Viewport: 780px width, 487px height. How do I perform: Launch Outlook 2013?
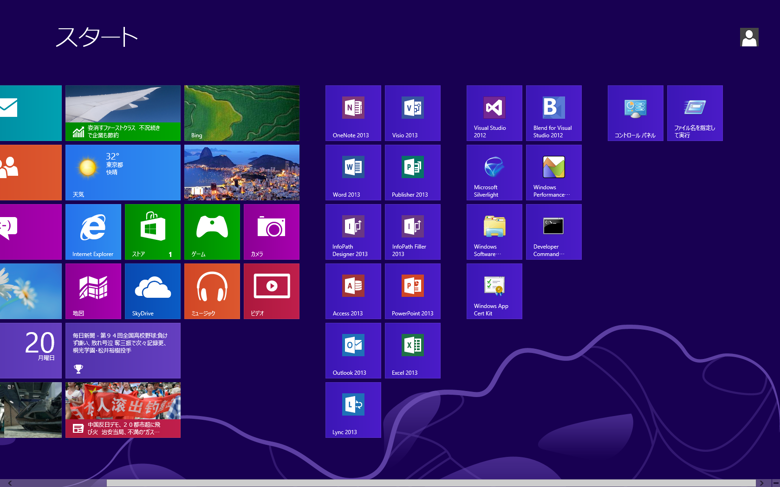tap(353, 351)
